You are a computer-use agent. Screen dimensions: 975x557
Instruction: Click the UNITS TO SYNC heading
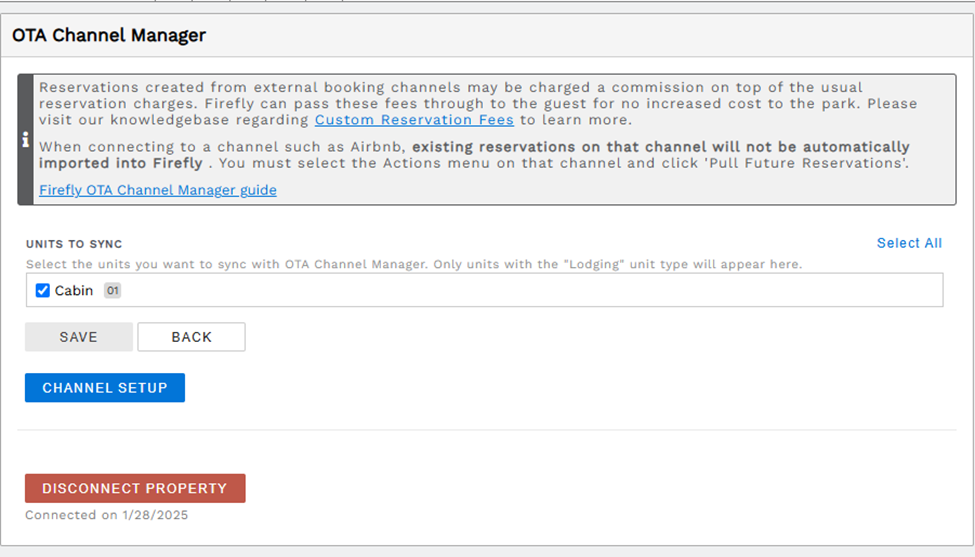74,244
